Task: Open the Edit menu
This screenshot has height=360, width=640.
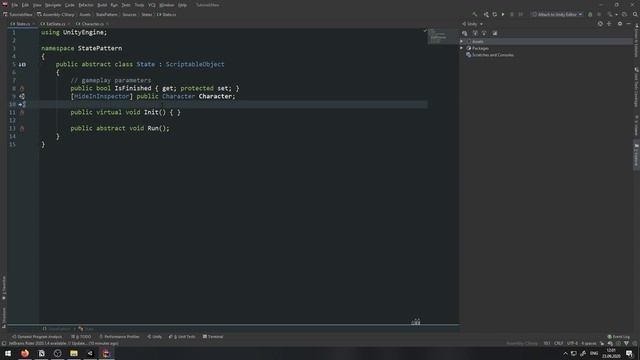Action: (x=25, y=5)
